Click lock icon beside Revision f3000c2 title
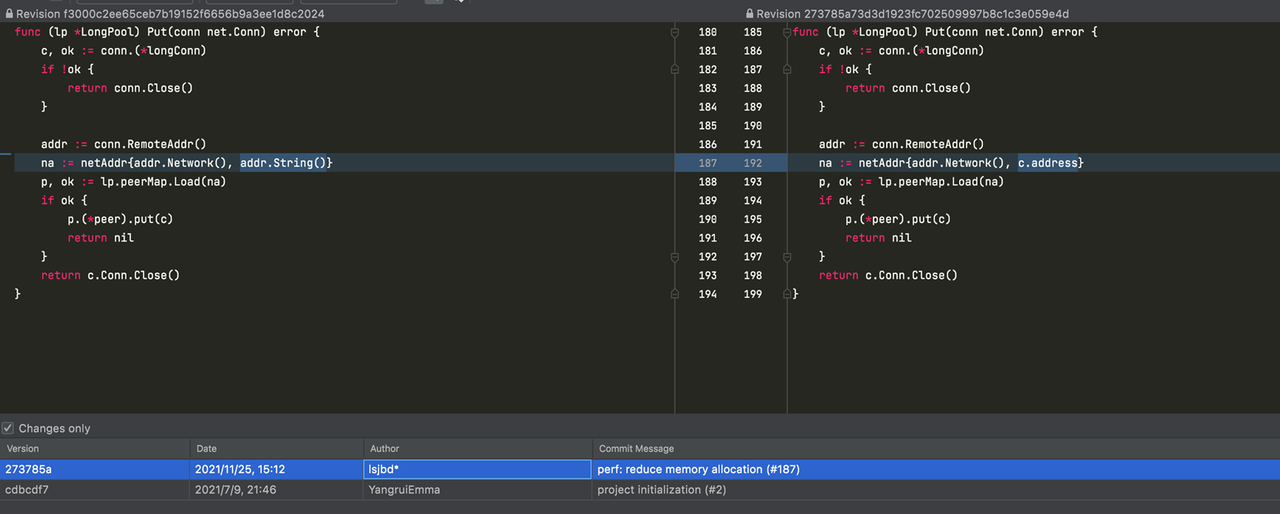Viewport: 1280px width, 514px height. 8,14
